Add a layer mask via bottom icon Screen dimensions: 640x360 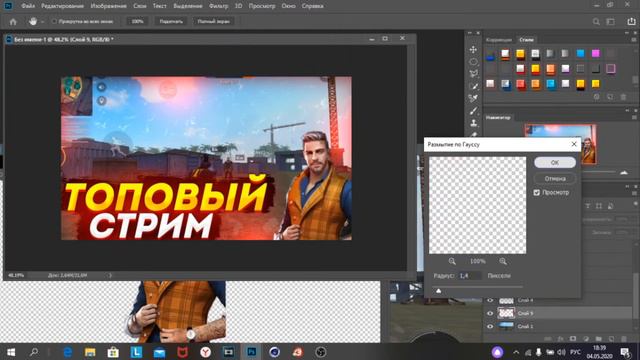pos(573,339)
